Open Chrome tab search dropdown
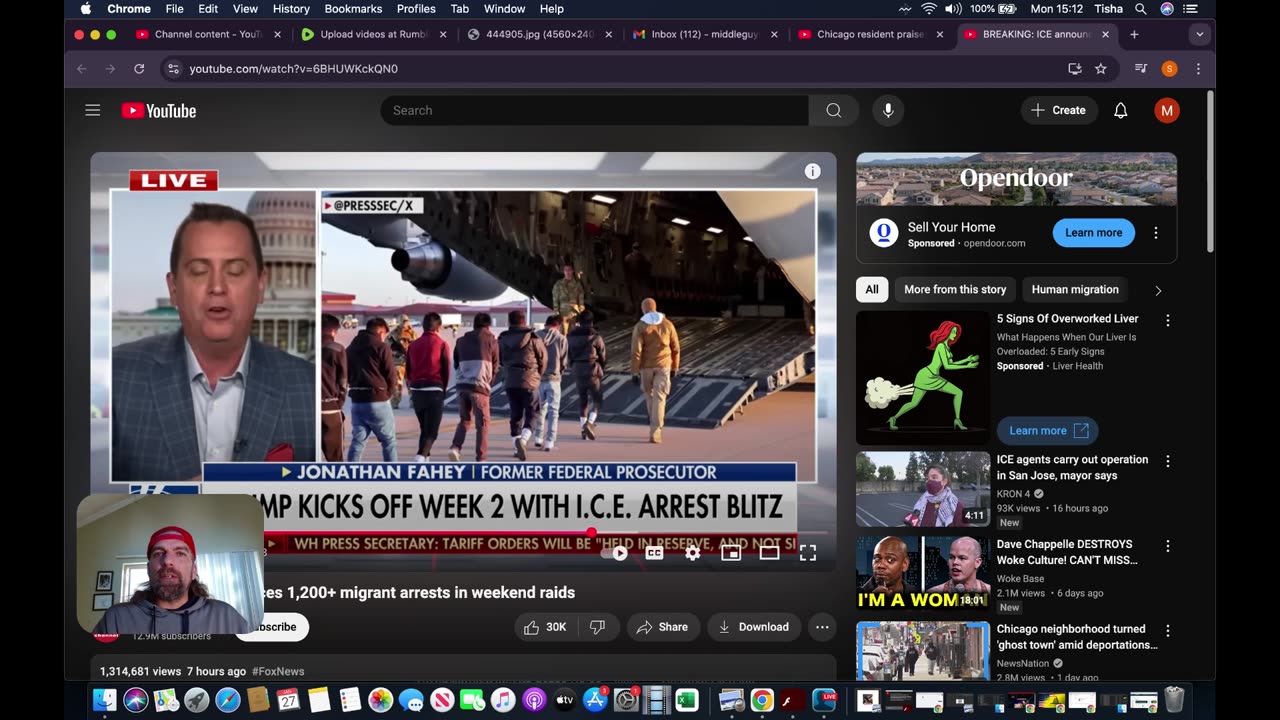Screen dimensions: 1280x720 tap(1199, 34)
